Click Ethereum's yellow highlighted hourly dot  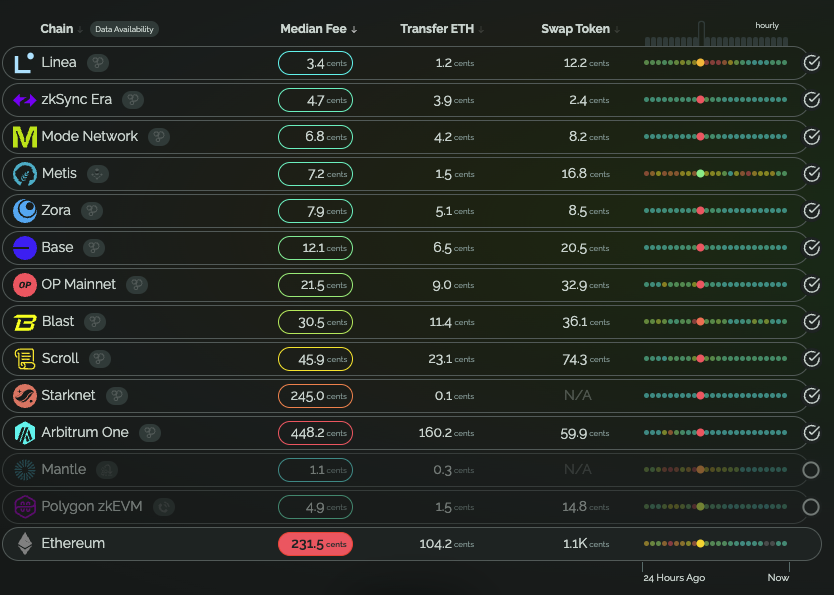700,543
